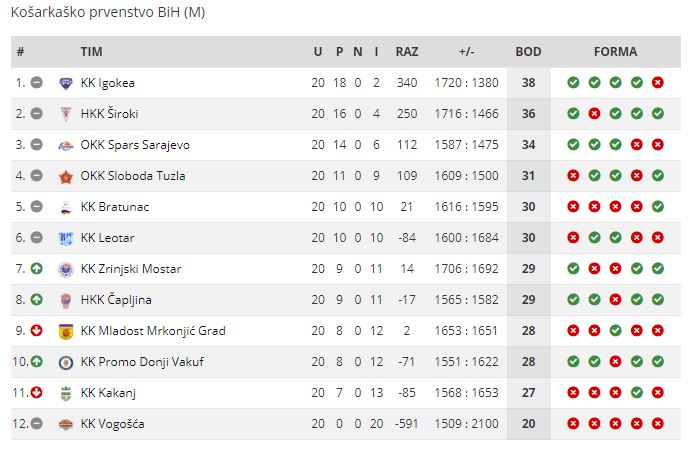Open the KK Bratunac team link
691x451 pixels.
(115, 207)
